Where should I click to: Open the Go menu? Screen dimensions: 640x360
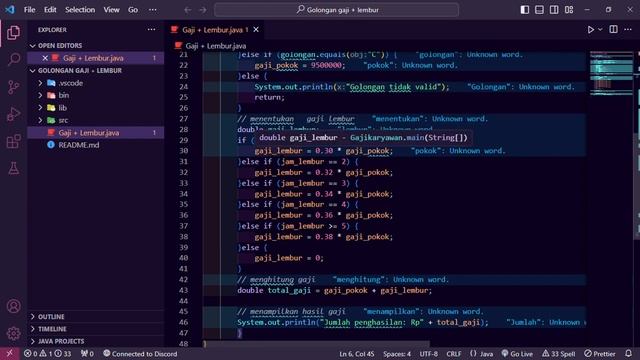[133, 10]
